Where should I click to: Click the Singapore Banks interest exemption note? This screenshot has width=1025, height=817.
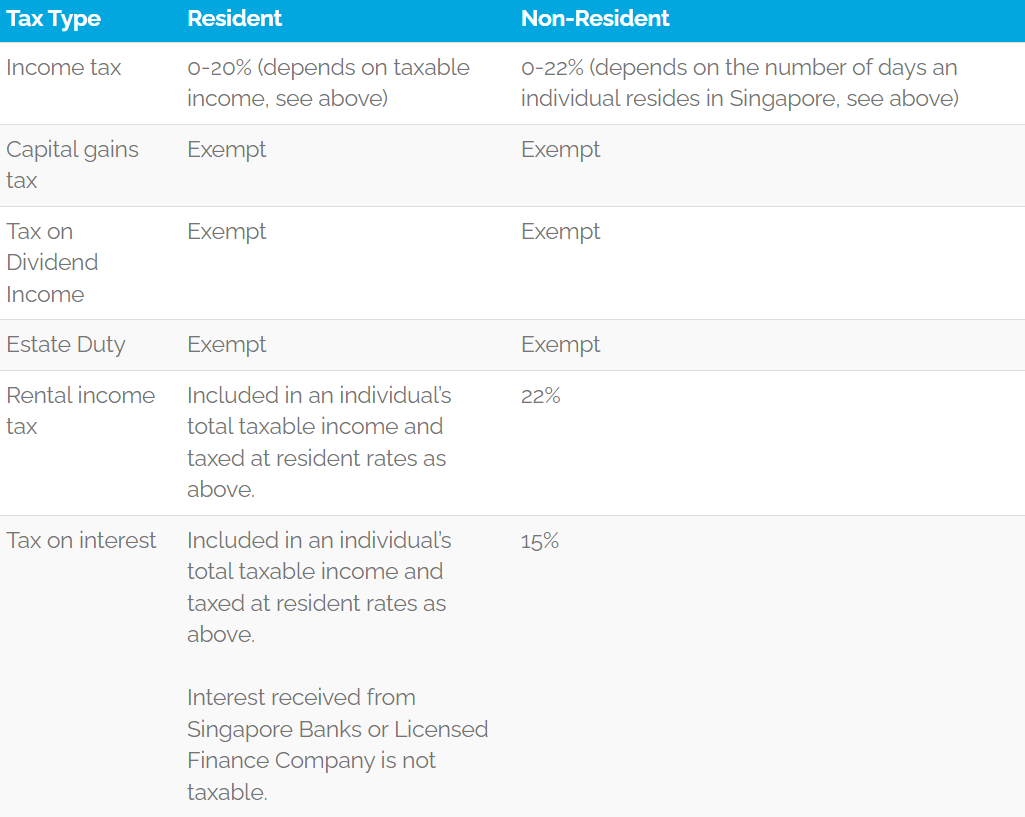click(337, 744)
